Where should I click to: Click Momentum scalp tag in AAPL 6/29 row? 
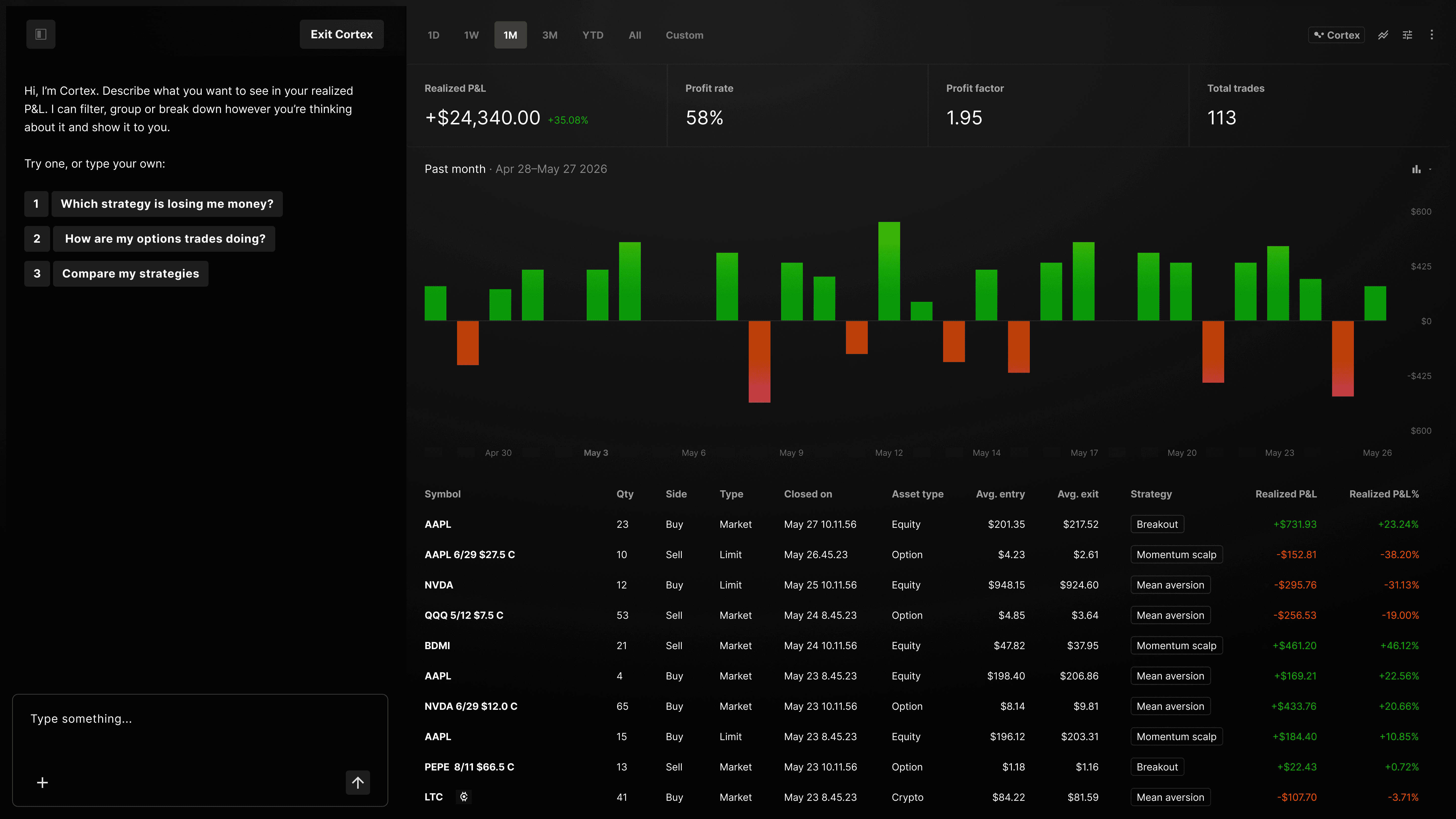(x=1176, y=555)
